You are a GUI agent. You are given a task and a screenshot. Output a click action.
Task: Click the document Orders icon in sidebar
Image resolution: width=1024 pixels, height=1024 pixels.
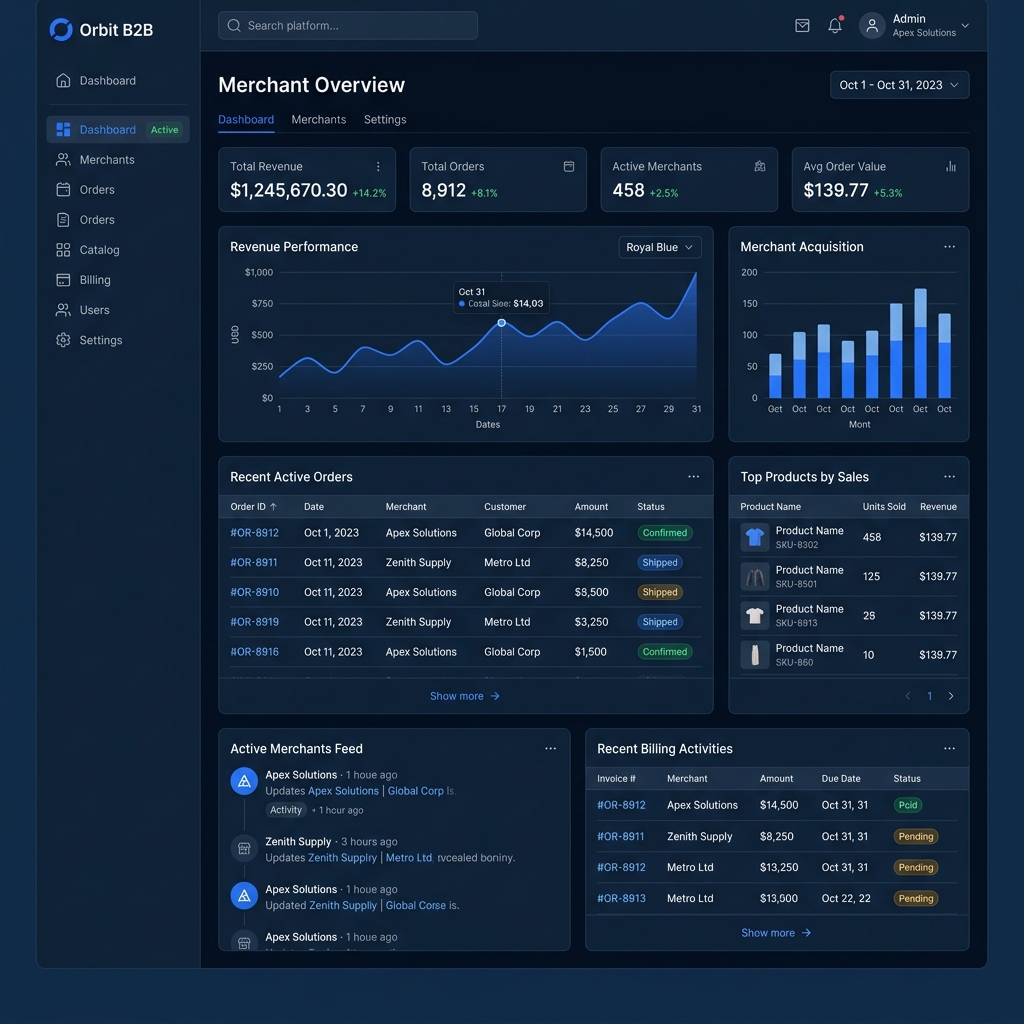(63, 219)
